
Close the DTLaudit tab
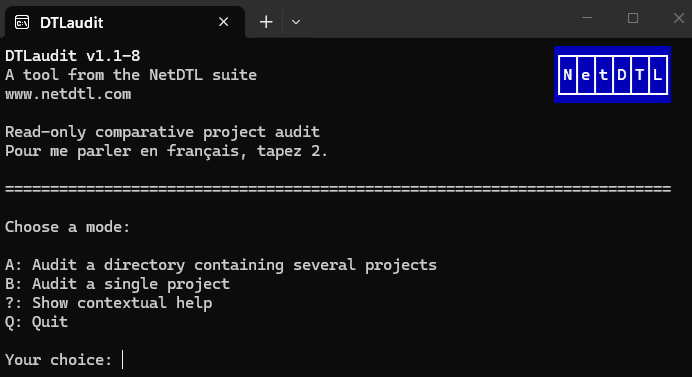(x=223, y=22)
